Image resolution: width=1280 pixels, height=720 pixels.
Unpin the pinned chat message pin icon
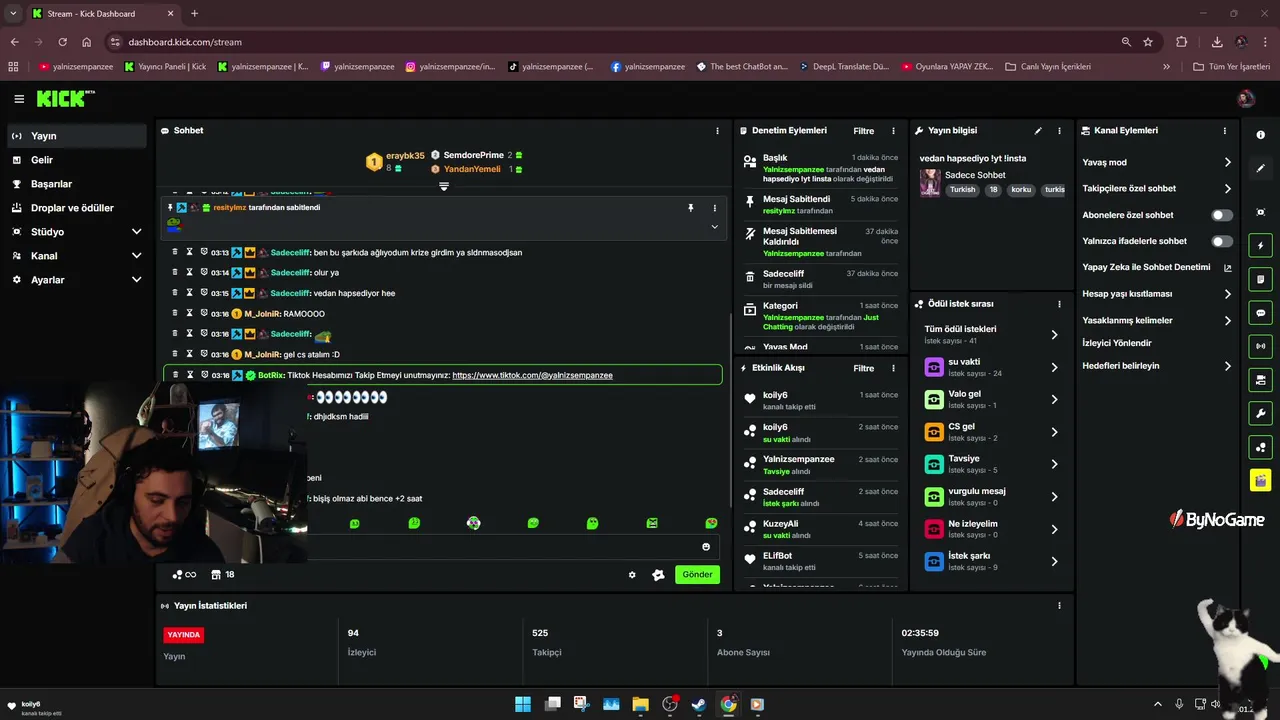point(690,208)
